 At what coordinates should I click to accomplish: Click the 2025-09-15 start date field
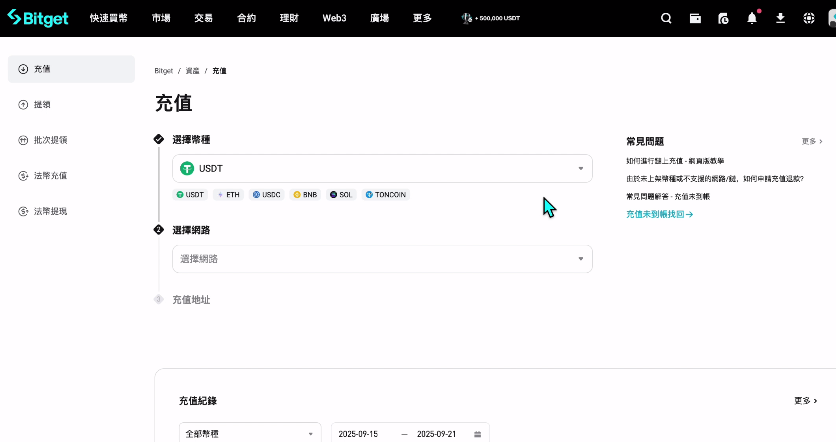[x=359, y=434]
